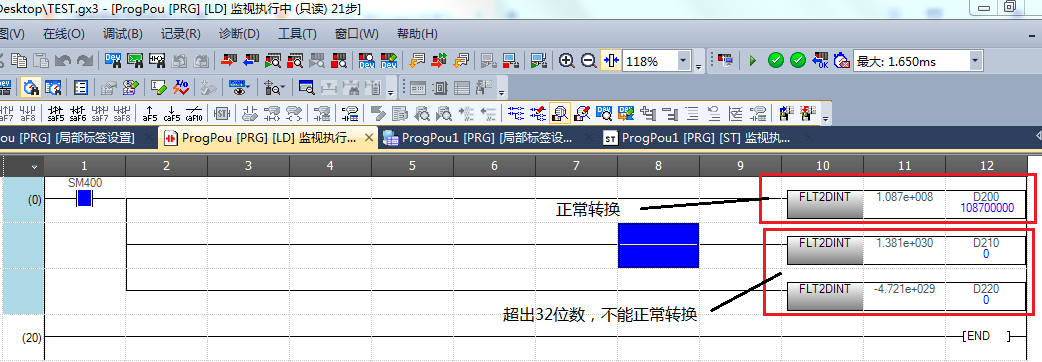Toggle the monitor mode magnifier button
This screenshot has width=1042, height=362.
pos(560,114)
